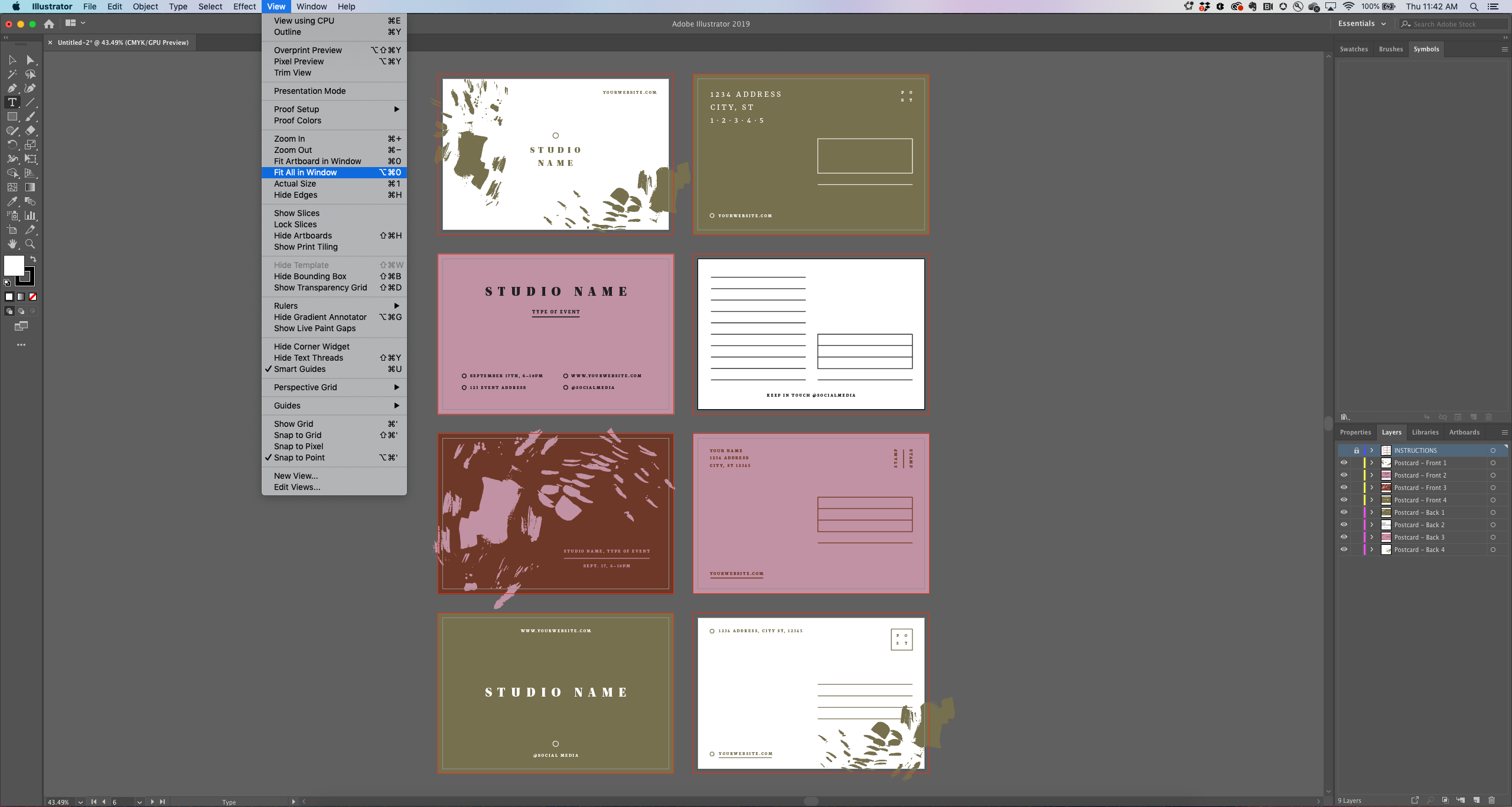This screenshot has width=1512, height=807.
Task: Switch to the Artboards tab
Action: [x=1464, y=432]
